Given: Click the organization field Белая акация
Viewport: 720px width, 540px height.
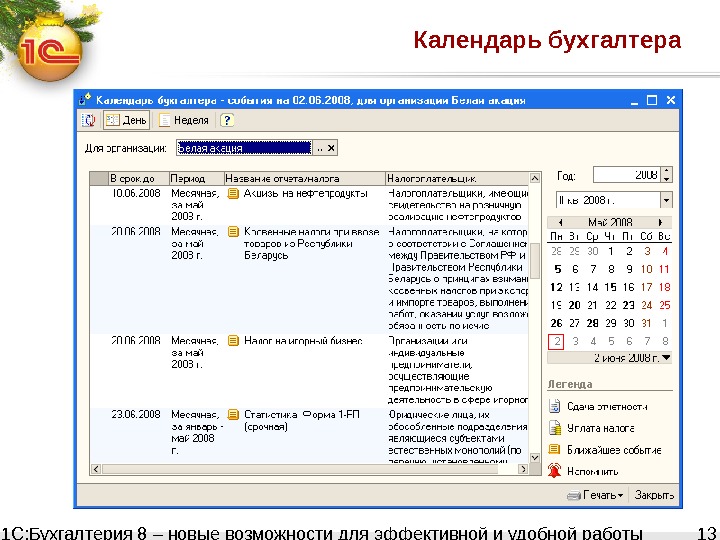Looking at the screenshot, I should 244,148.
